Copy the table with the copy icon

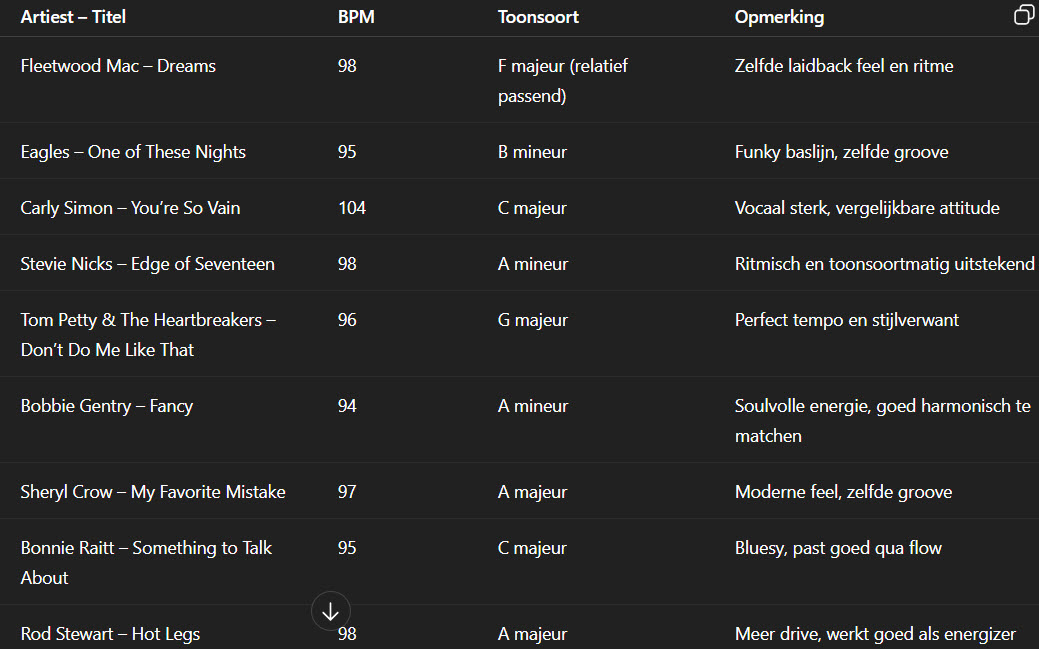(x=1023, y=15)
